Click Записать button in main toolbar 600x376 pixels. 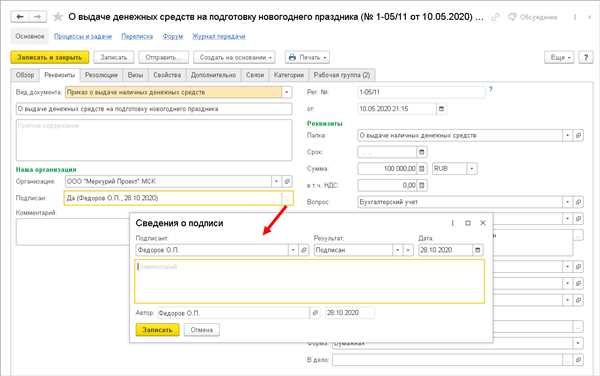[114, 57]
